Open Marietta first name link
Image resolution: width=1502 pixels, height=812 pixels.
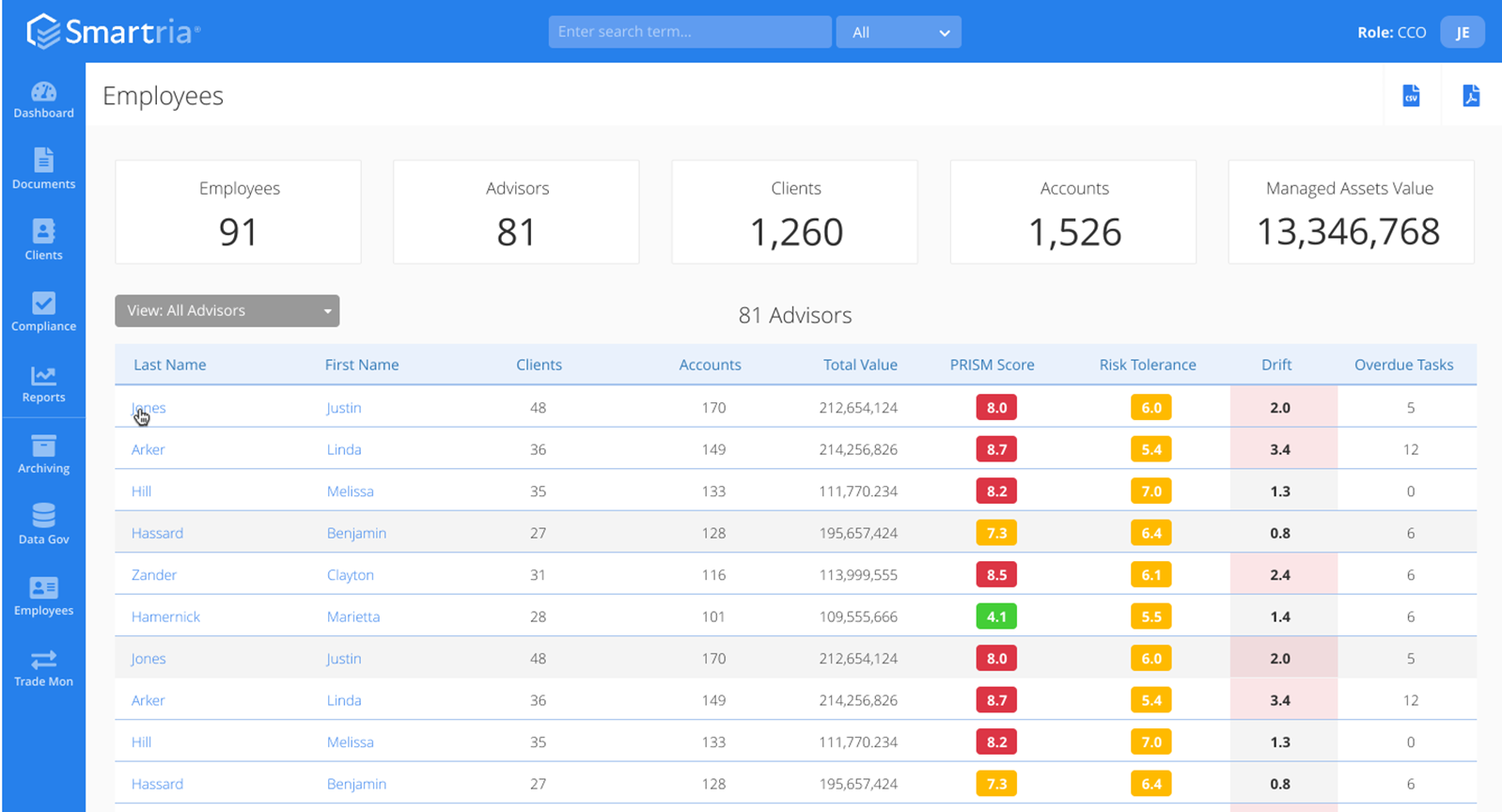click(x=353, y=617)
